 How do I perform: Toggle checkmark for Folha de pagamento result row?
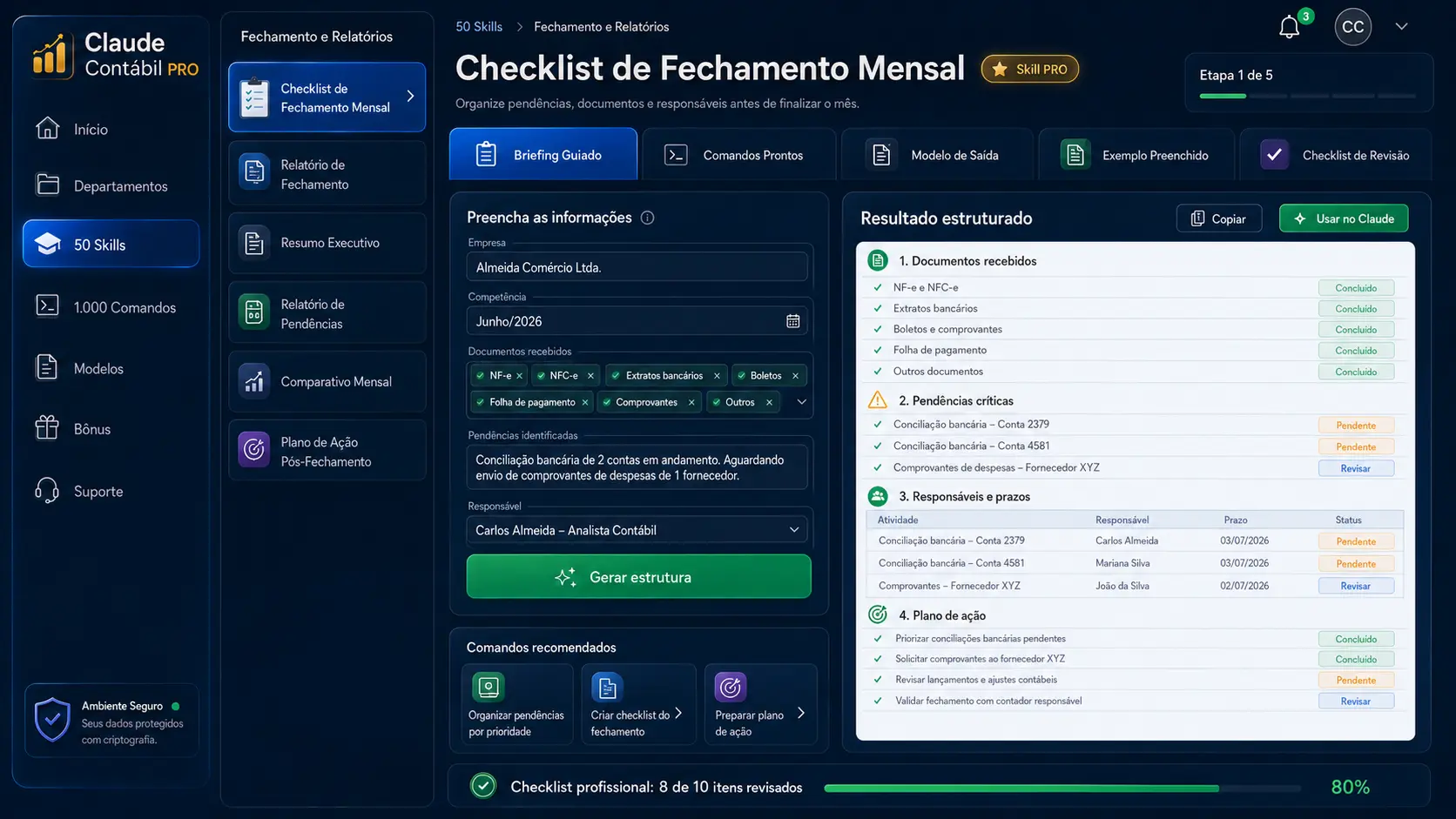878,350
